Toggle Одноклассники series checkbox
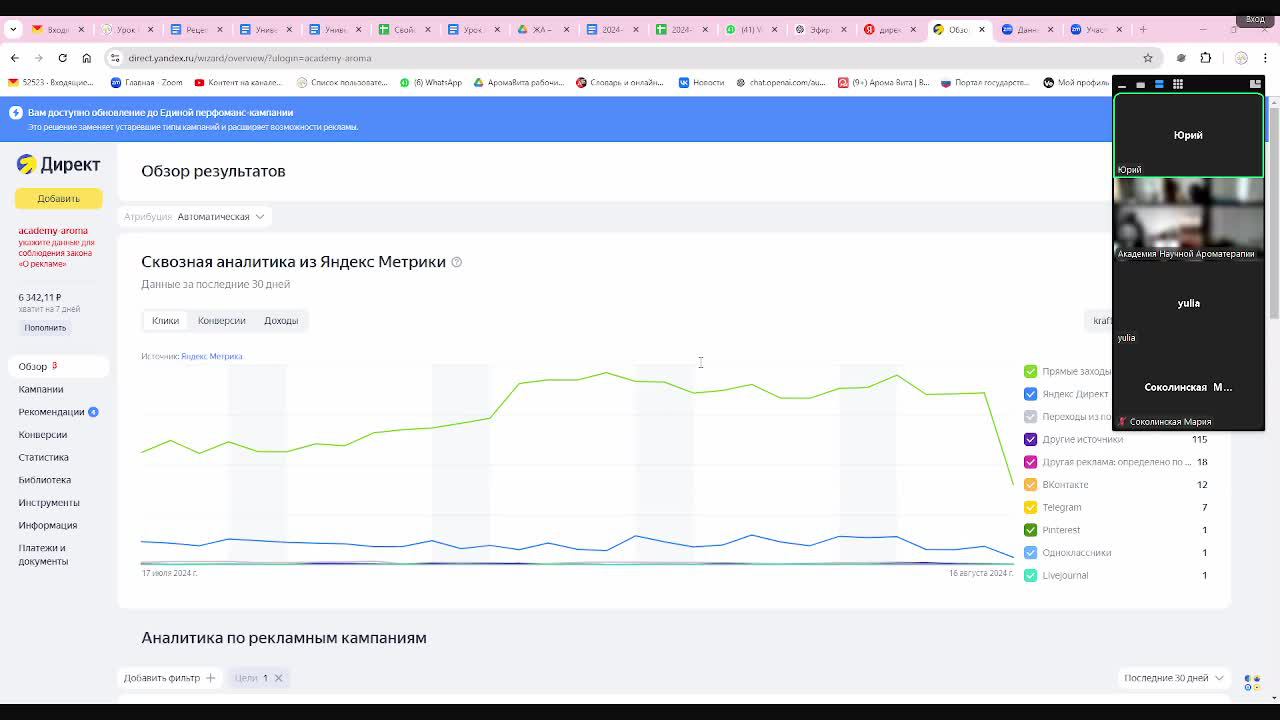 click(1030, 553)
